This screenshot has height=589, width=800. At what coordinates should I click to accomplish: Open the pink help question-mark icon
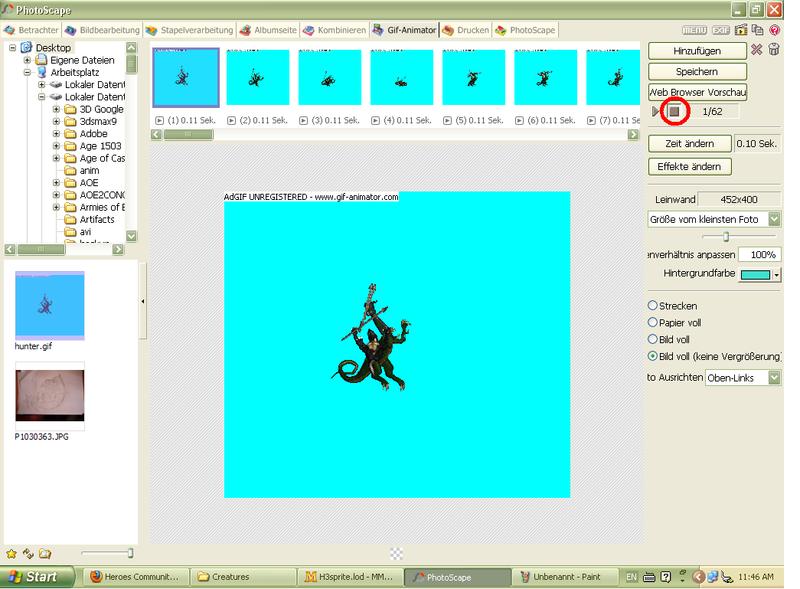click(774, 30)
